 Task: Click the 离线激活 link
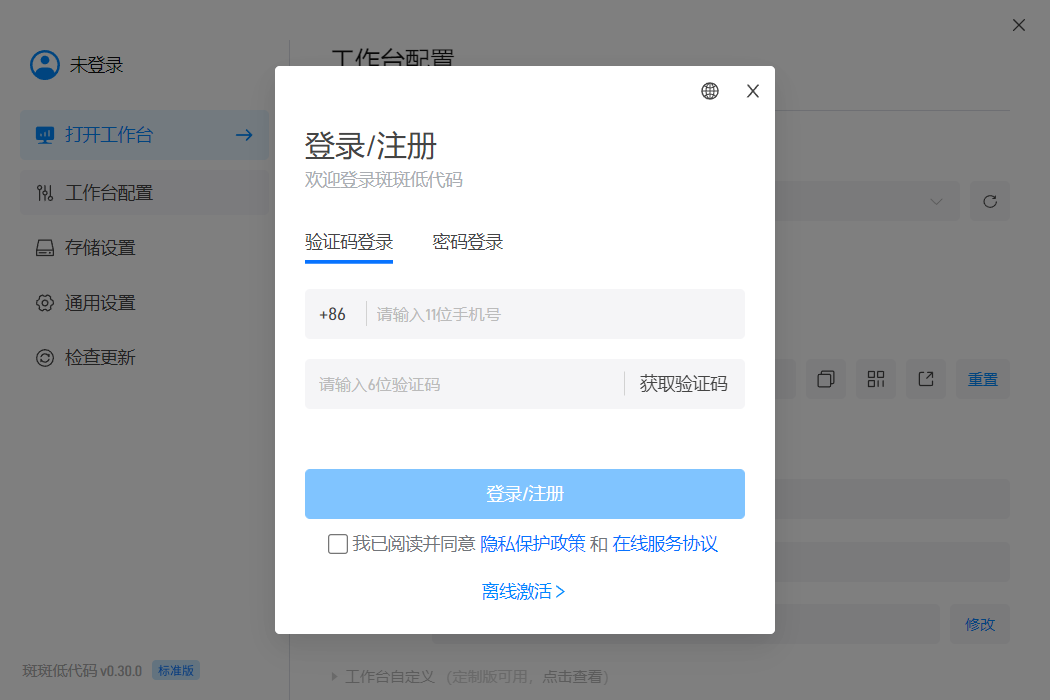[523, 591]
